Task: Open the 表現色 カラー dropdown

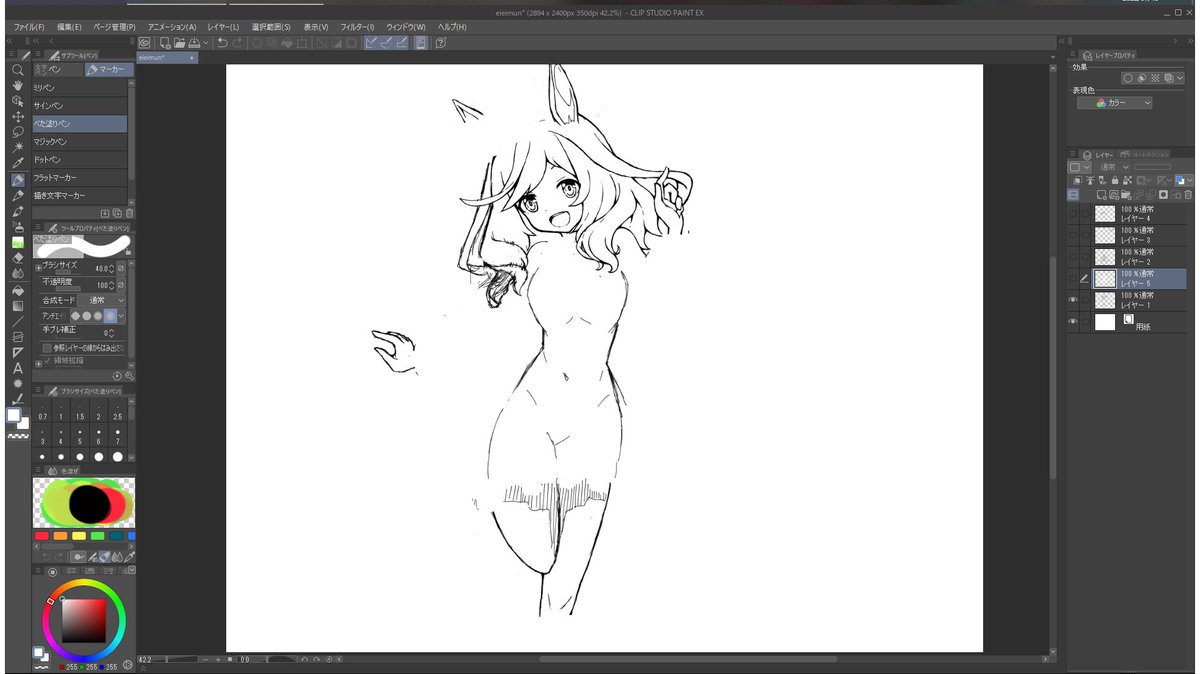Action: tap(1115, 103)
